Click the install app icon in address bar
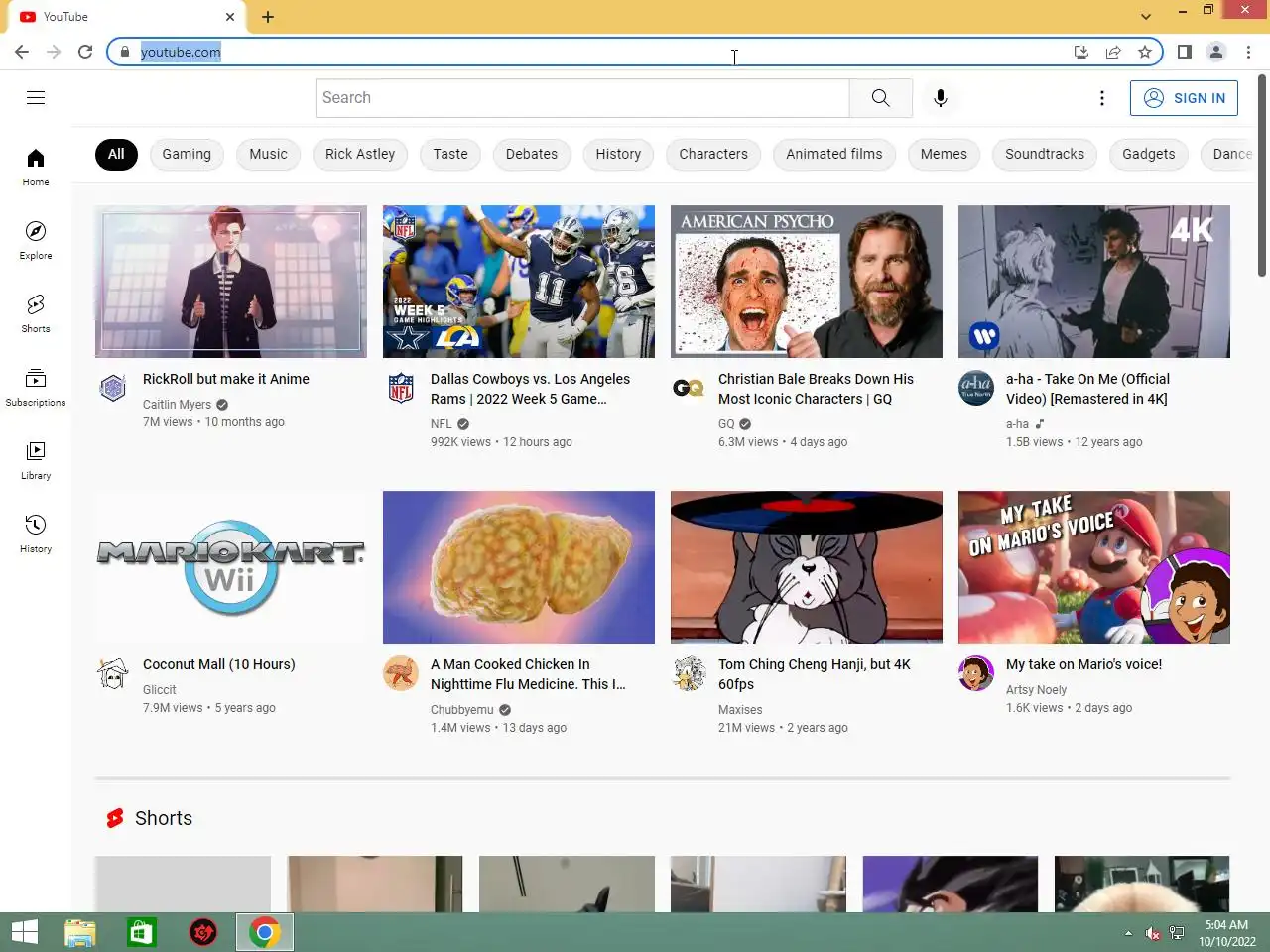Viewport: 1270px width, 952px height. tap(1081, 52)
